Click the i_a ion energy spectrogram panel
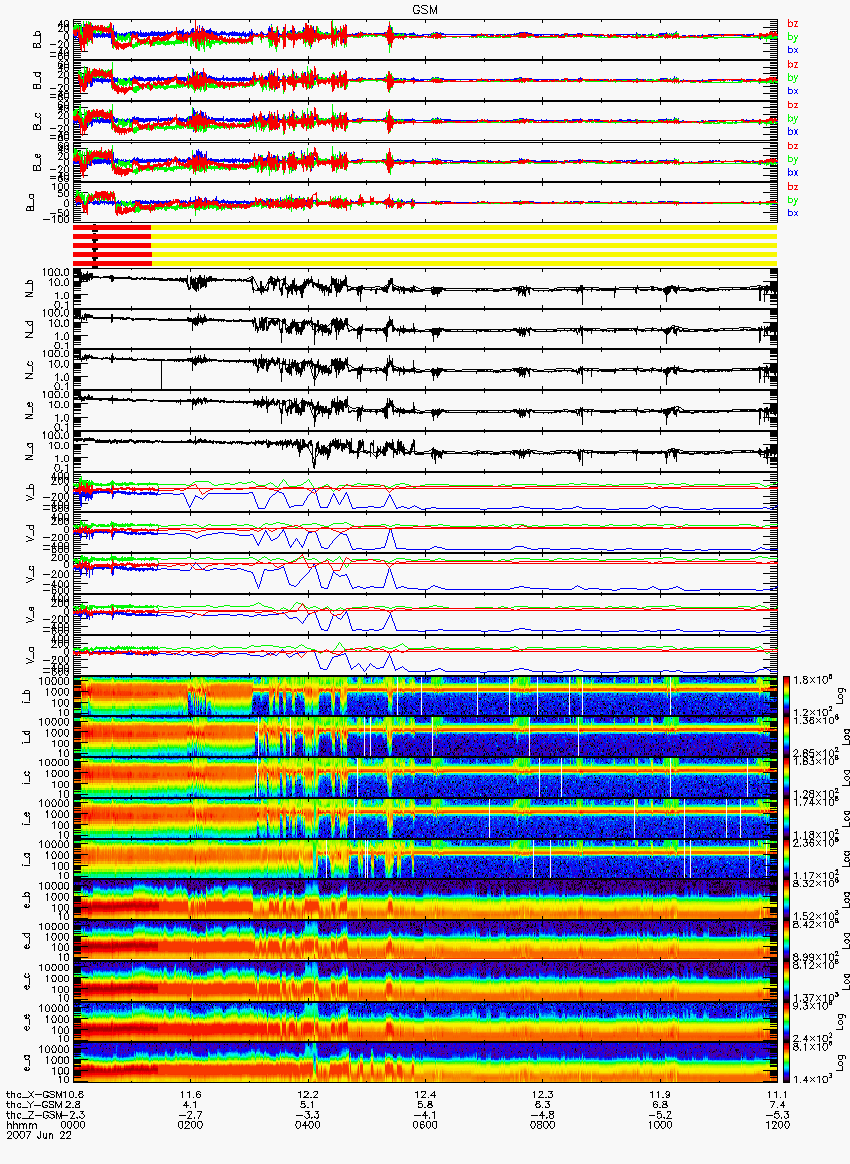Screen dimensions: 850x1164 point(425,859)
